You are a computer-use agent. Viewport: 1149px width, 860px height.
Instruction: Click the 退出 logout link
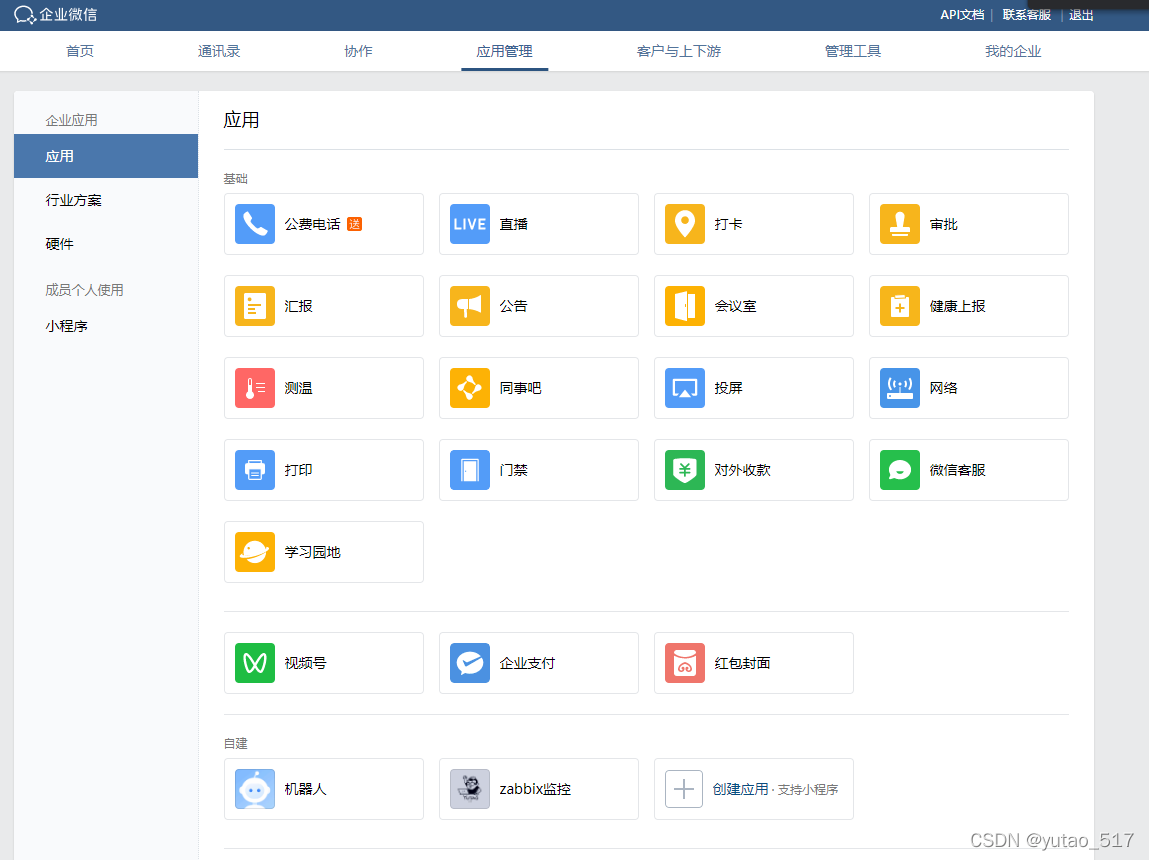click(1081, 15)
